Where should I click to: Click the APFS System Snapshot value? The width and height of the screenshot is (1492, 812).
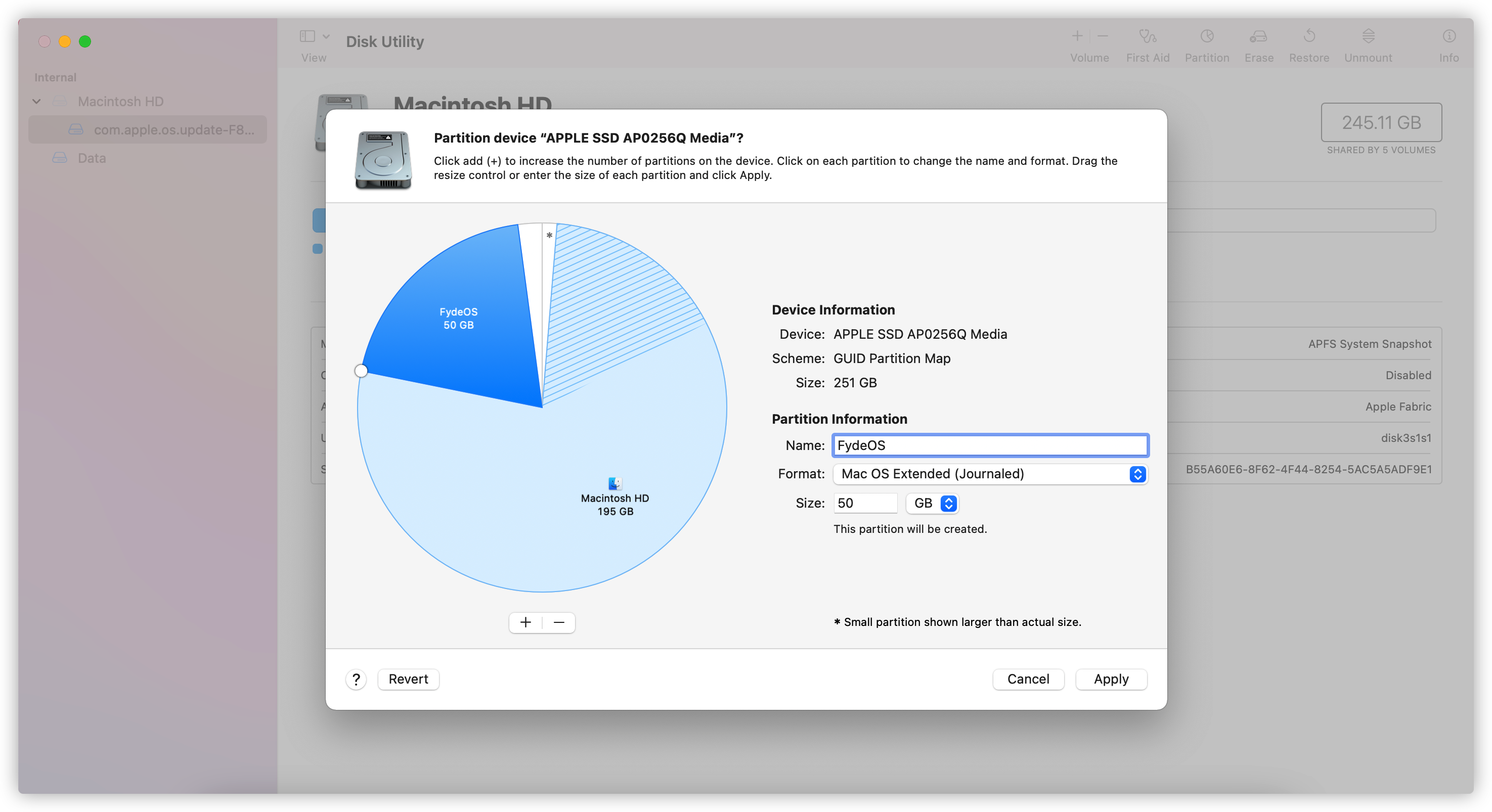click(x=1369, y=343)
